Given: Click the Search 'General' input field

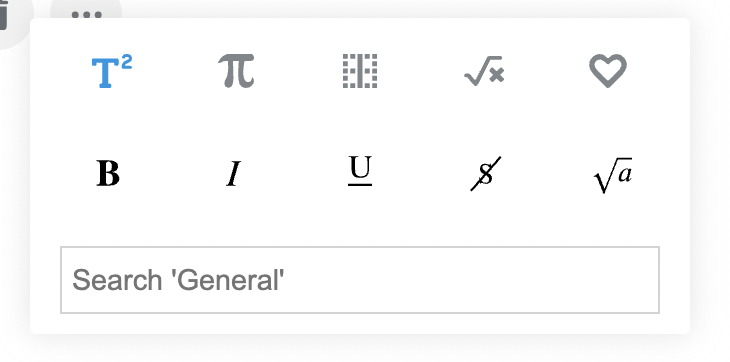Looking at the screenshot, I should [360, 280].
